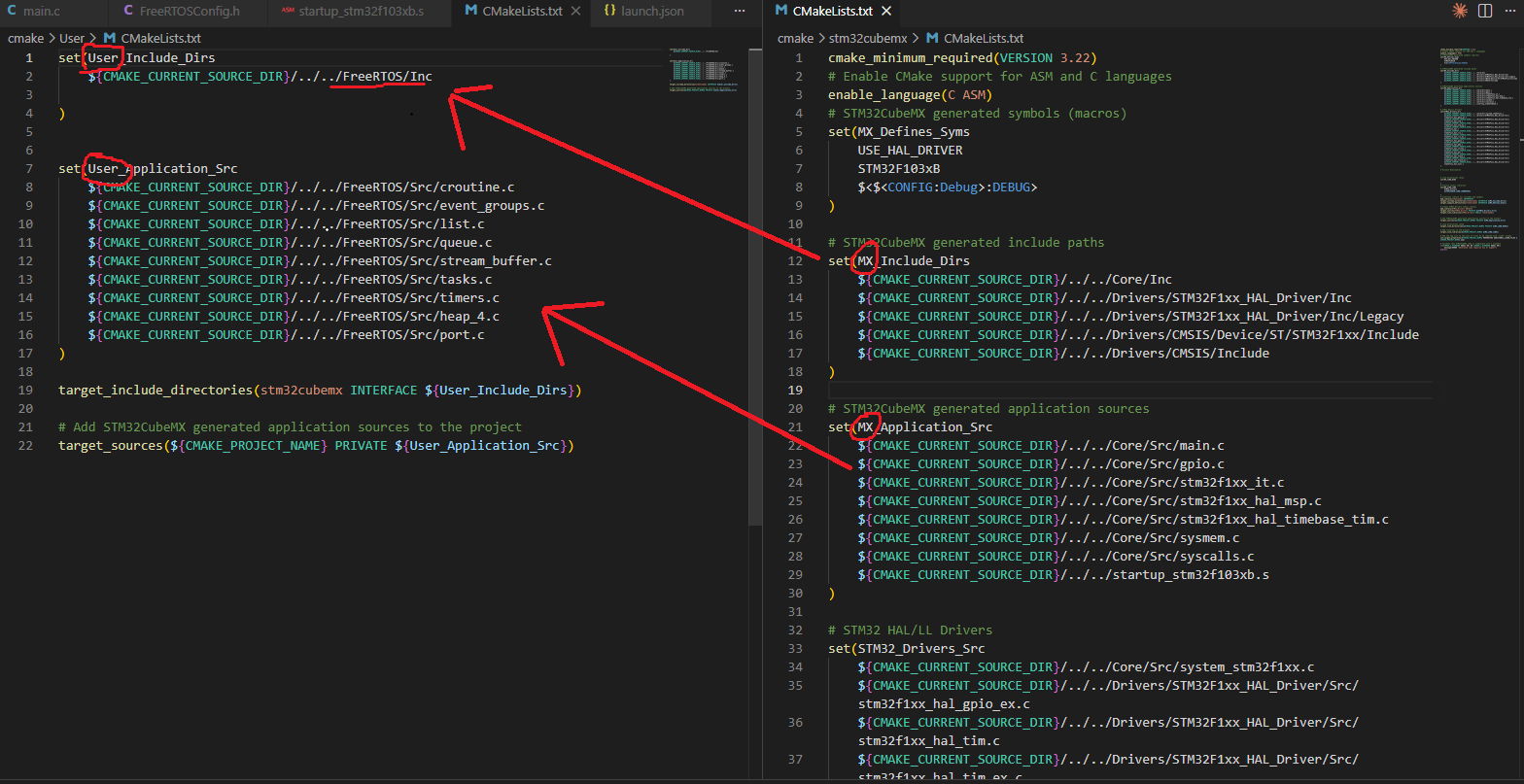Expand the stm32cubemx breadcrumb folder
1524x784 pixels.
(x=867, y=39)
